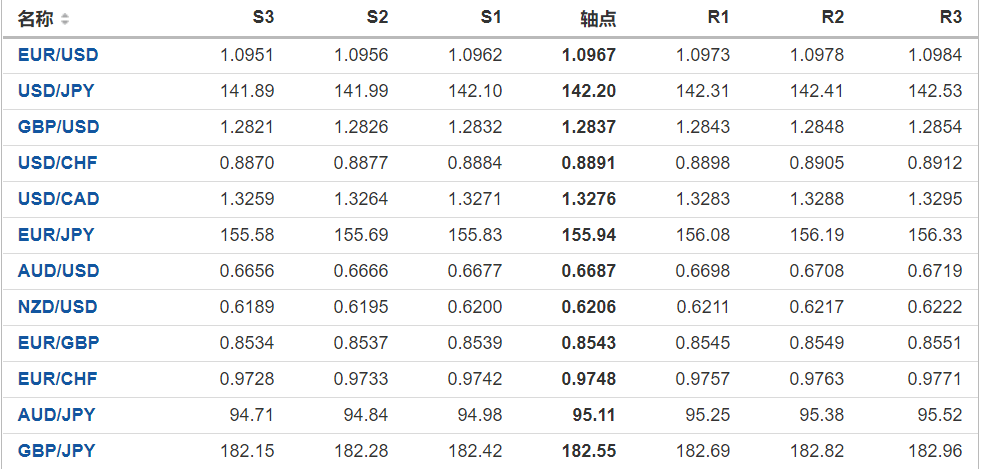Click the 轴点 column header
The image size is (981, 469).
pyautogui.click(x=598, y=19)
